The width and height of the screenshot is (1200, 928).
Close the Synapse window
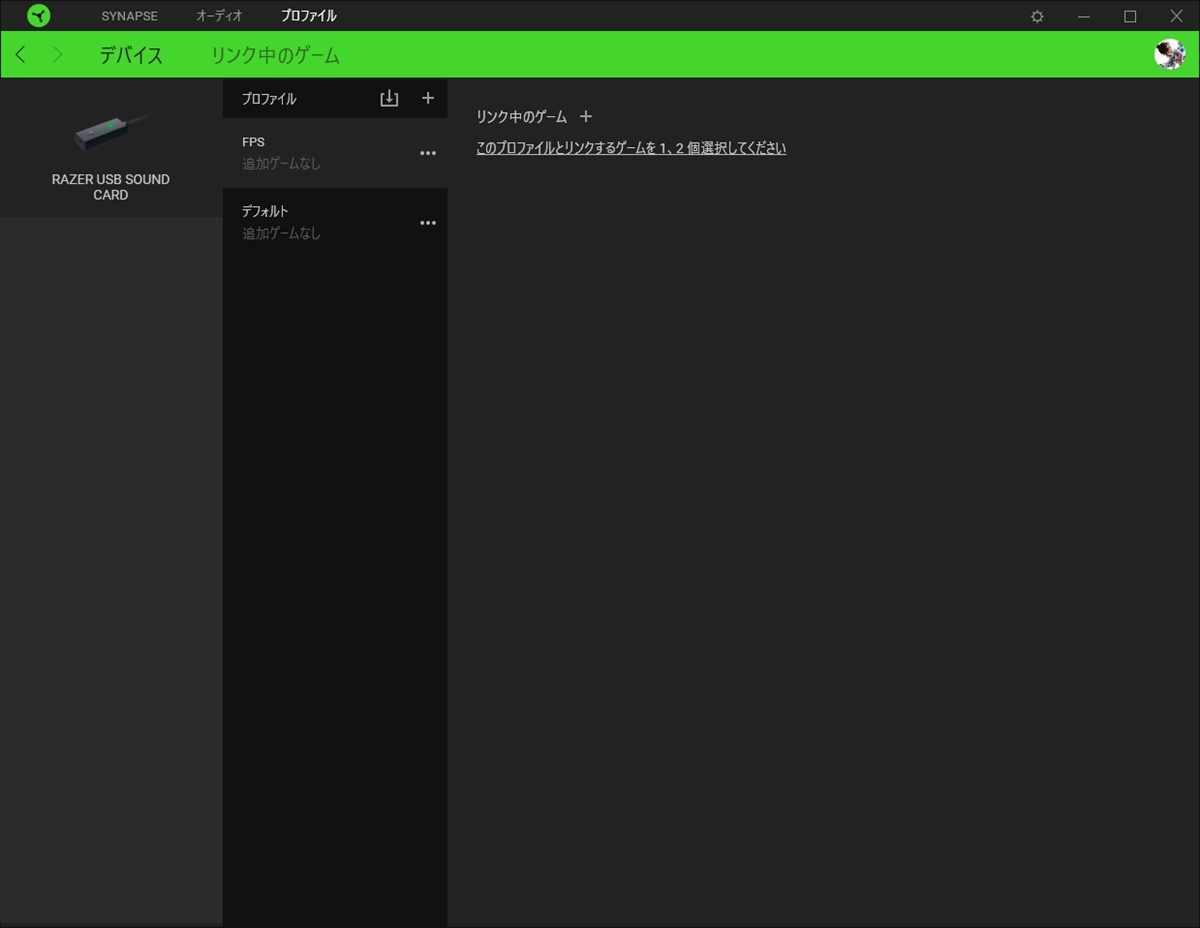1176,16
